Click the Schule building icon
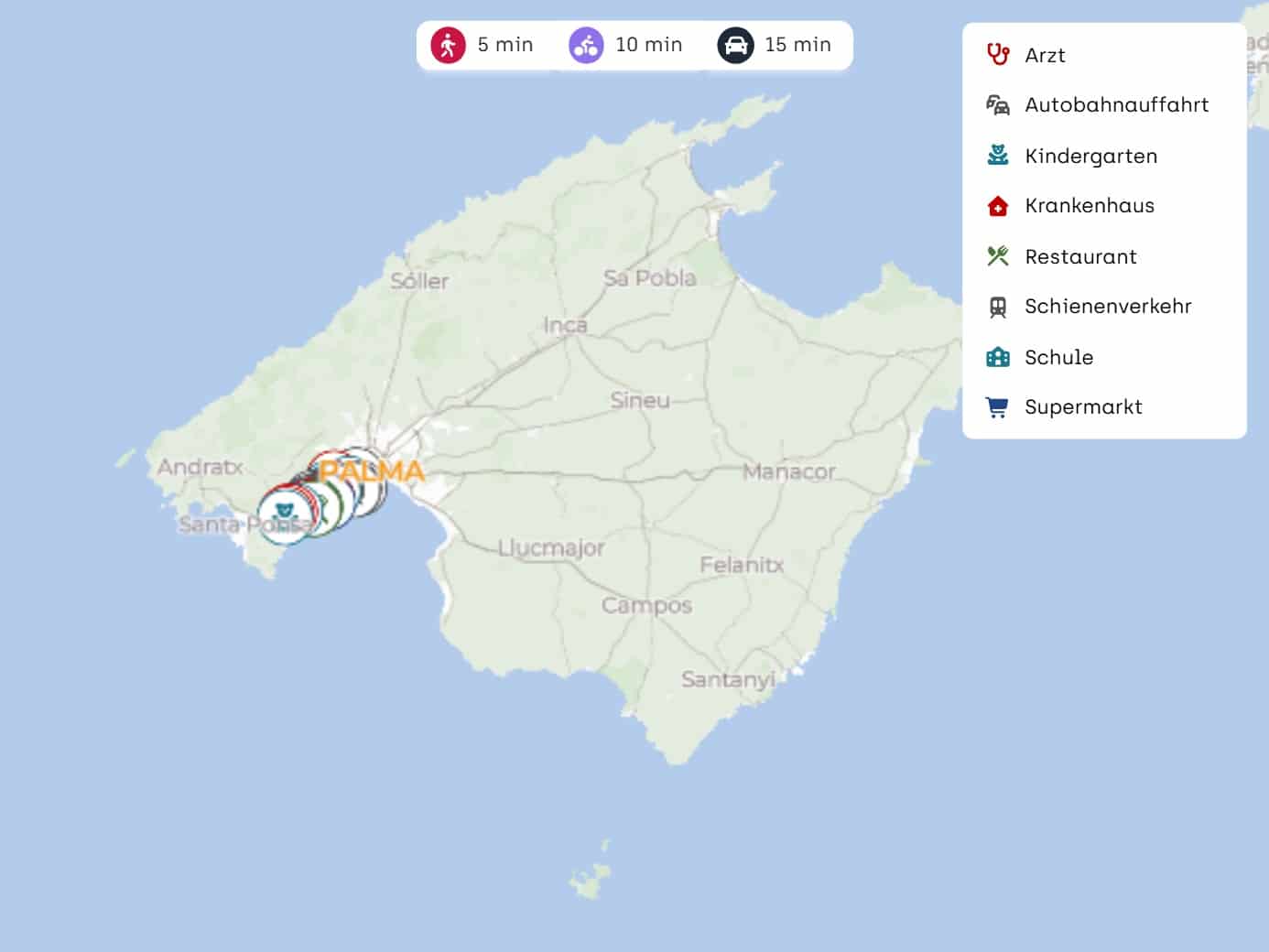 click(x=998, y=357)
